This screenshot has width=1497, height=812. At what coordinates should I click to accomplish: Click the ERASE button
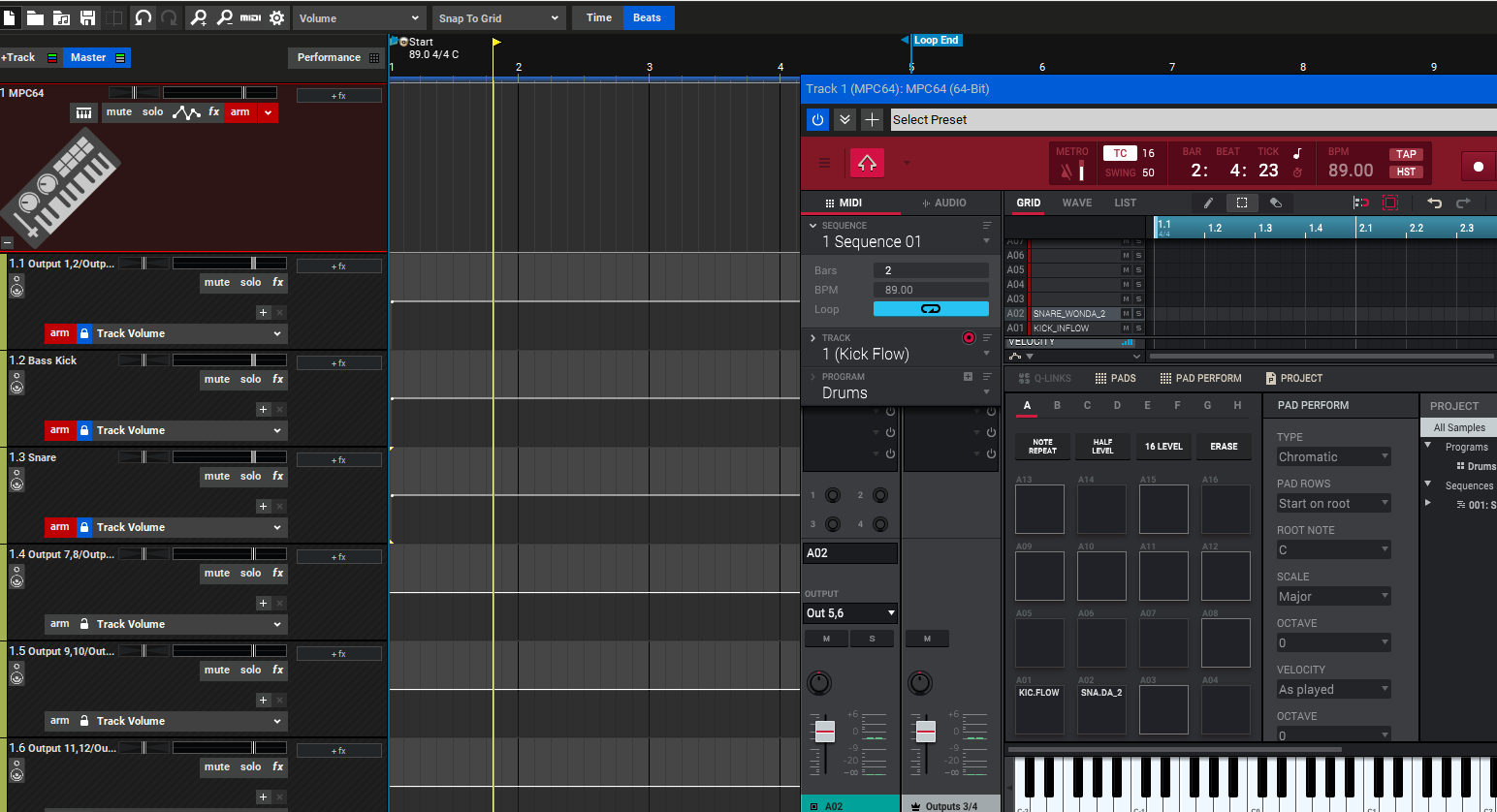click(x=1224, y=446)
